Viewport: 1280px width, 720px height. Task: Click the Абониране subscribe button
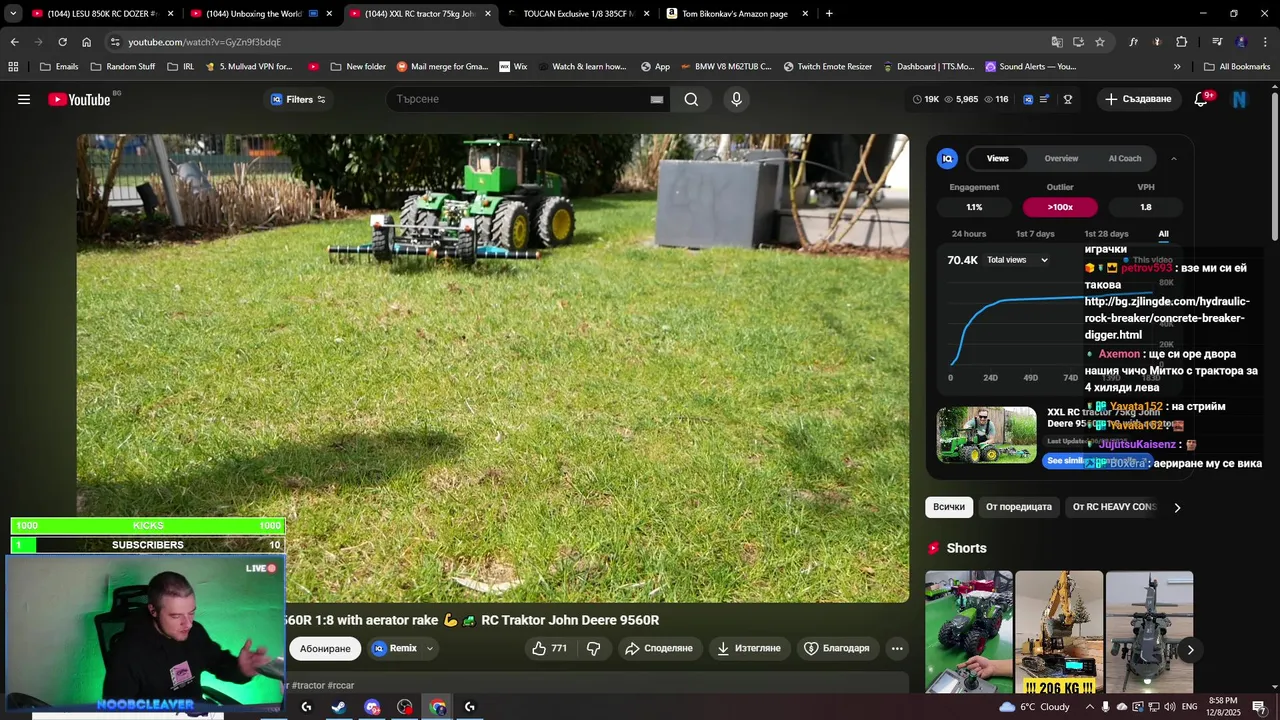click(x=325, y=648)
